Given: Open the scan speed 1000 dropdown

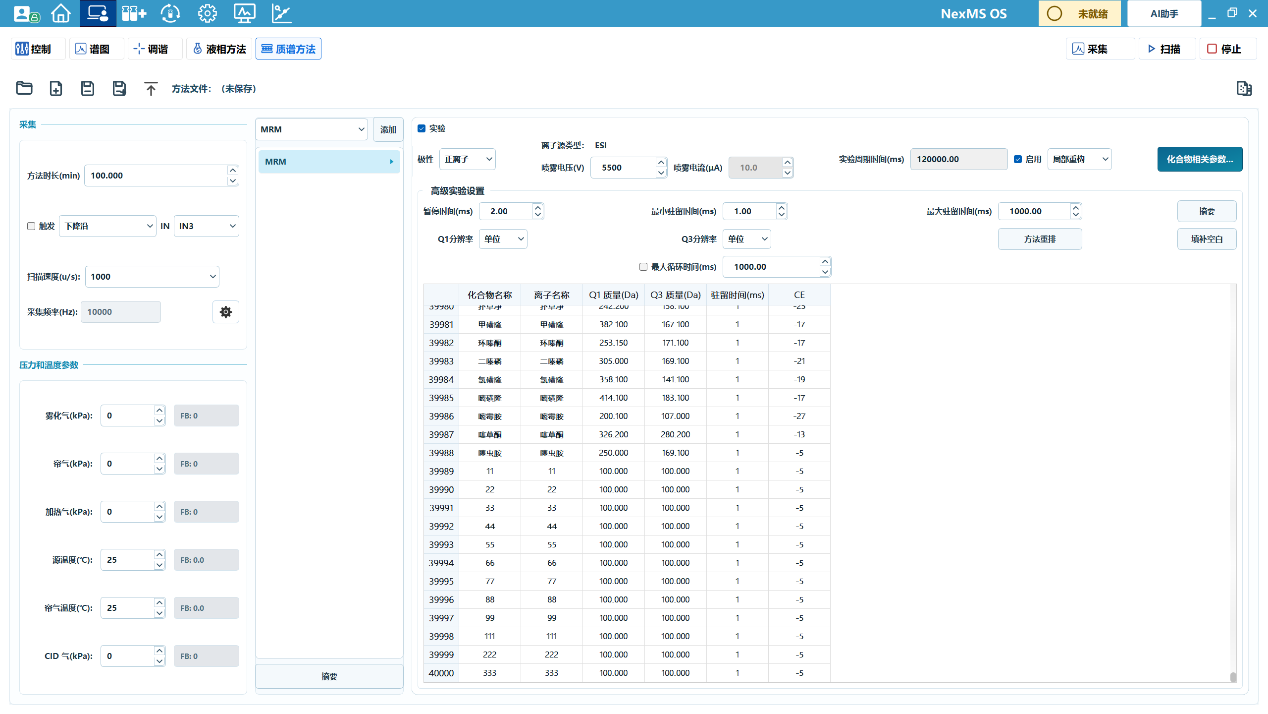Looking at the screenshot, I should pyautogui.click(x=152, y=276).
